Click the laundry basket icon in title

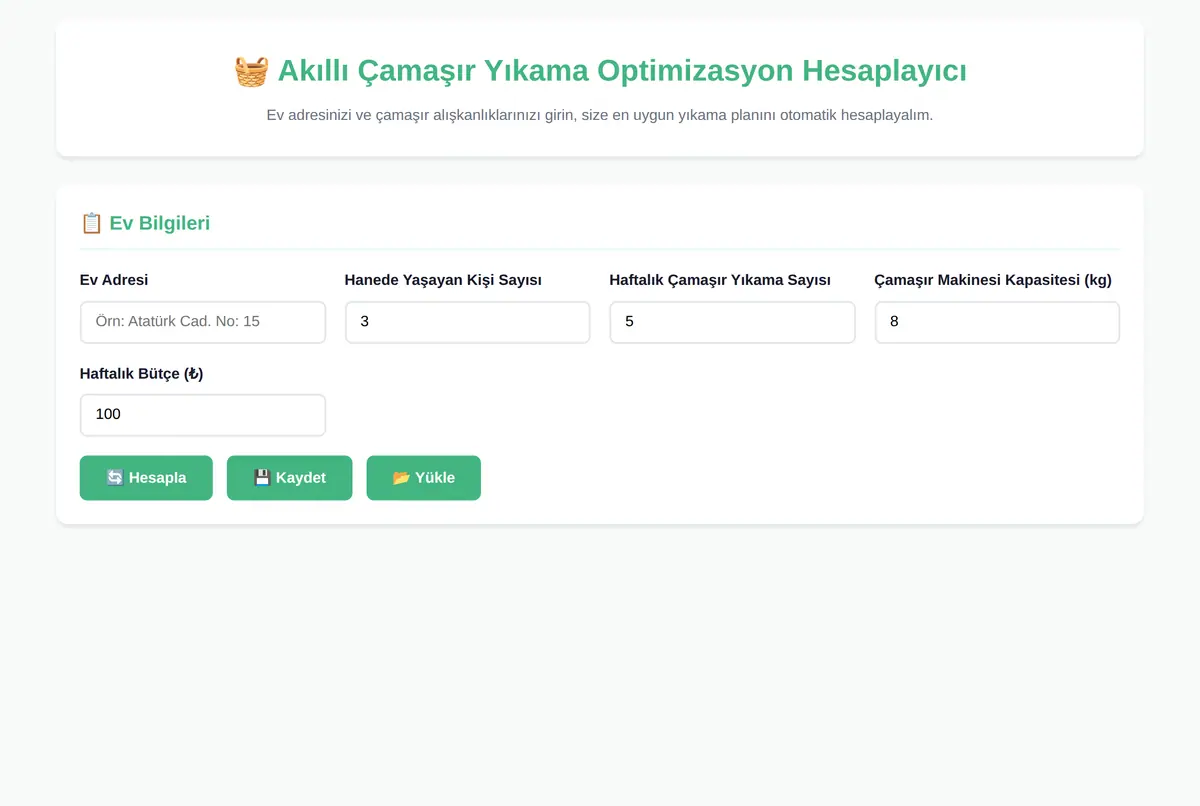coord(251,71)
